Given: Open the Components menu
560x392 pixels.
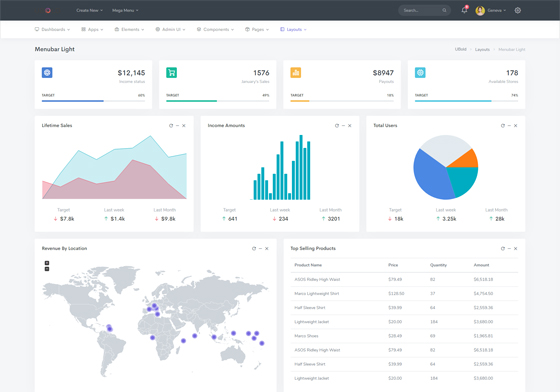Looking at the screenshot, I should point(215,29).
